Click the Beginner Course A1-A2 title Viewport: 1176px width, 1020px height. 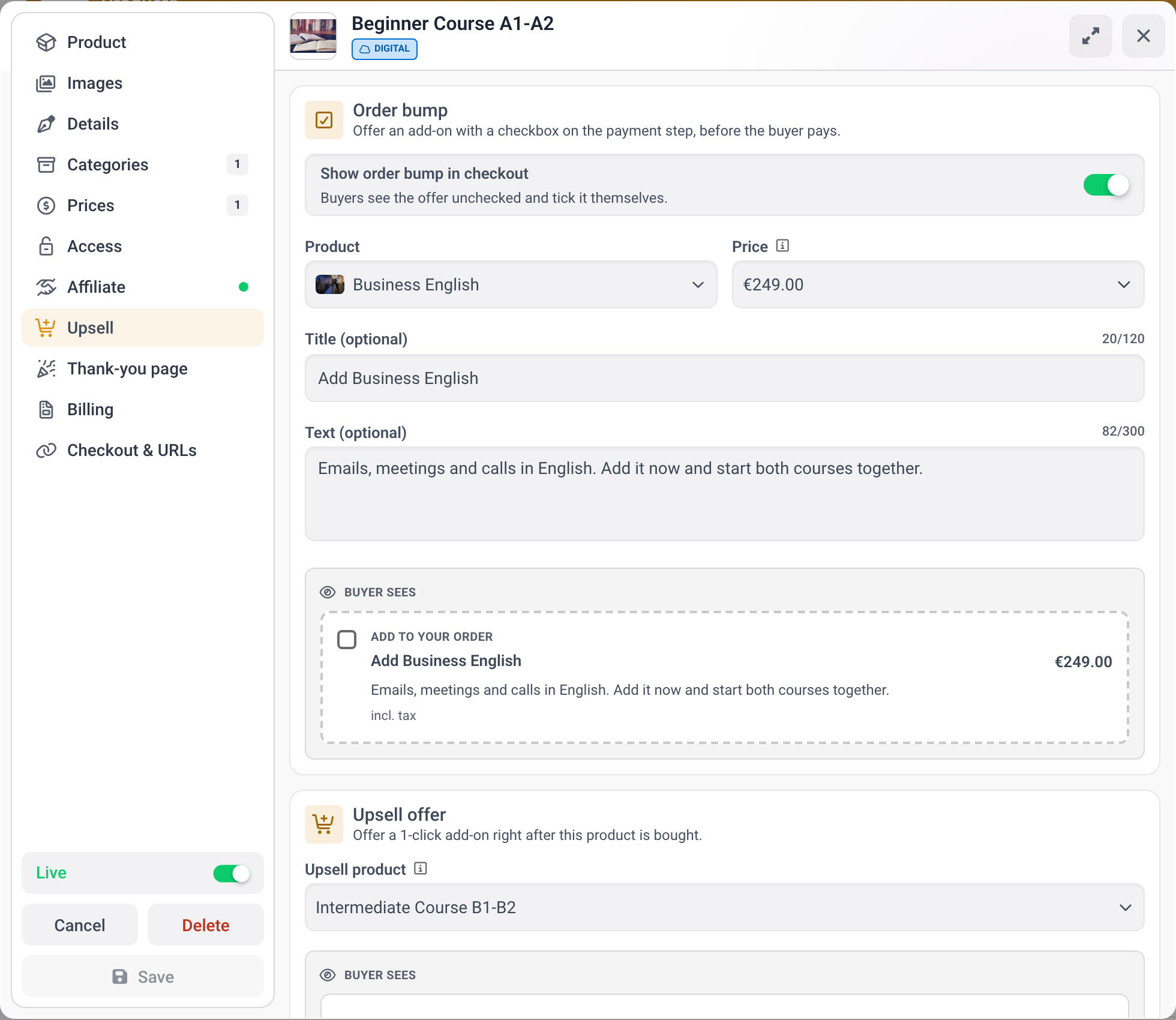pyautogui.click(x=453, y=23)
